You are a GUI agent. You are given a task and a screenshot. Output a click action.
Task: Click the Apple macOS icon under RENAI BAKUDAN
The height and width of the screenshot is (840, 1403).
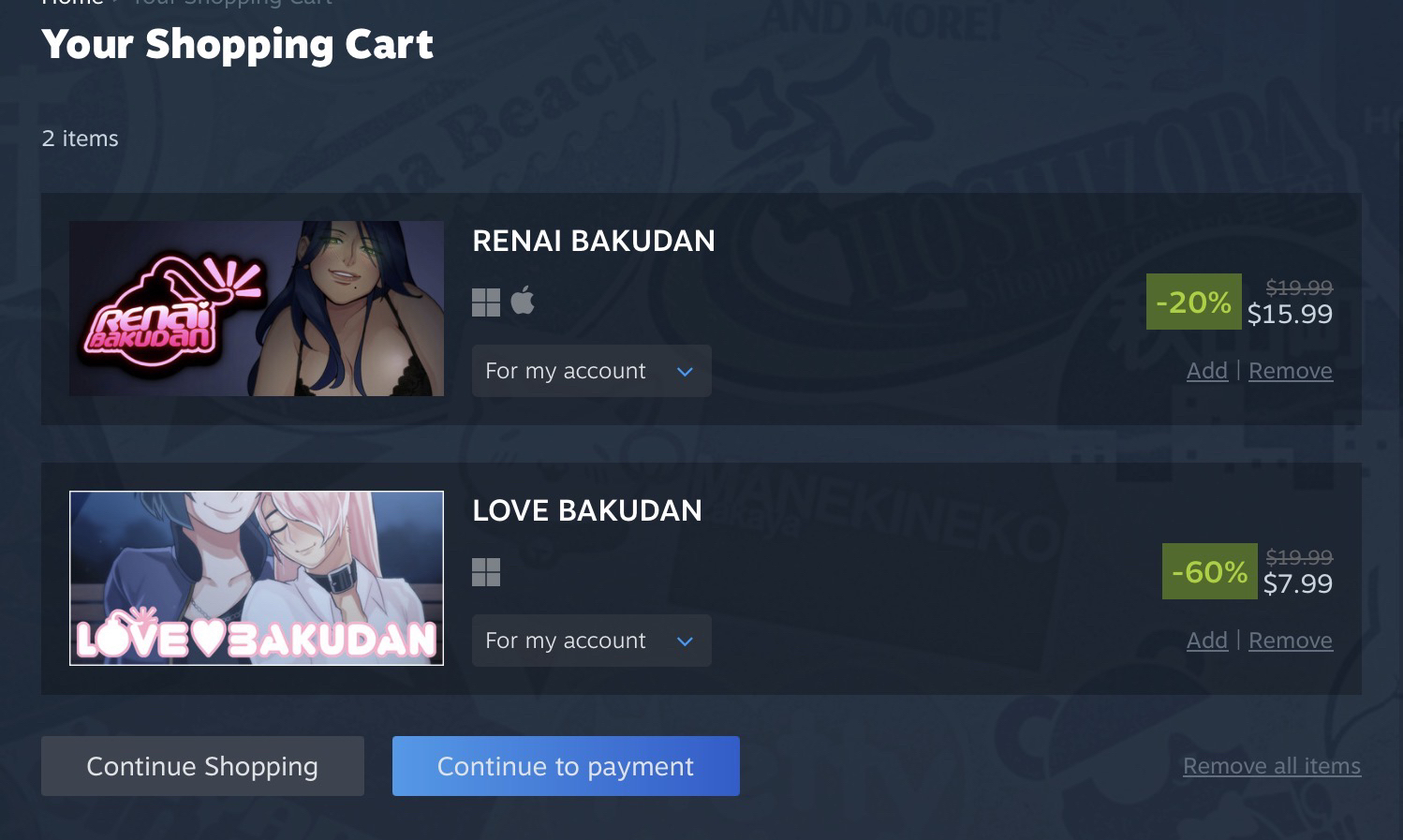pos(523,301)
